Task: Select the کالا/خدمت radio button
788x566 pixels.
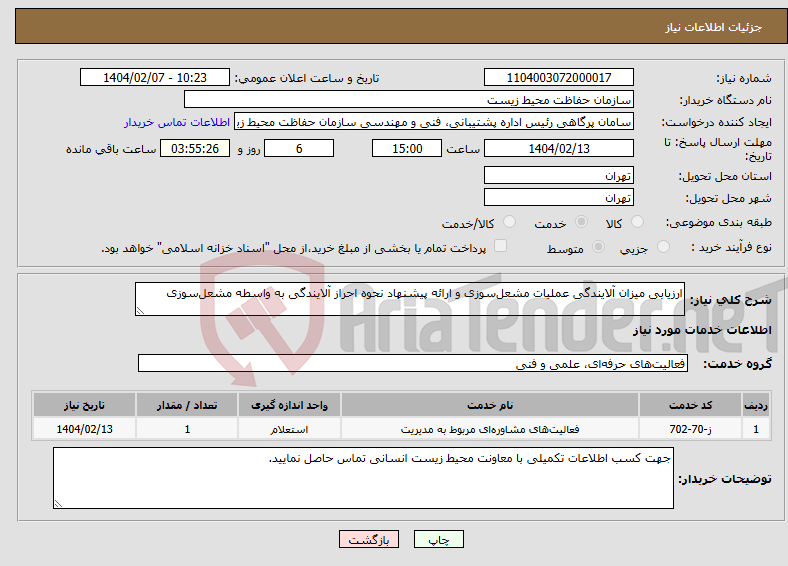Action: click(510, 222)
